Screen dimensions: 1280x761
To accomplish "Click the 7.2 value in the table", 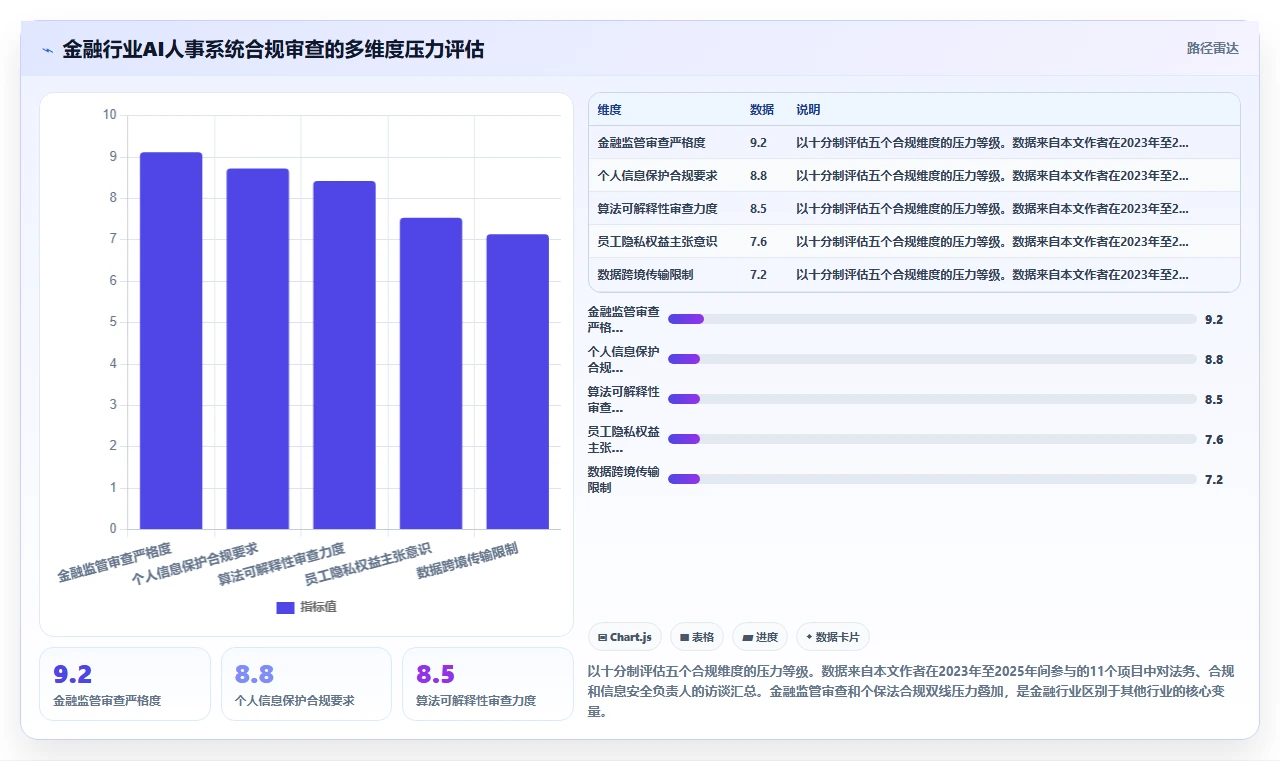I will point(758,274).
